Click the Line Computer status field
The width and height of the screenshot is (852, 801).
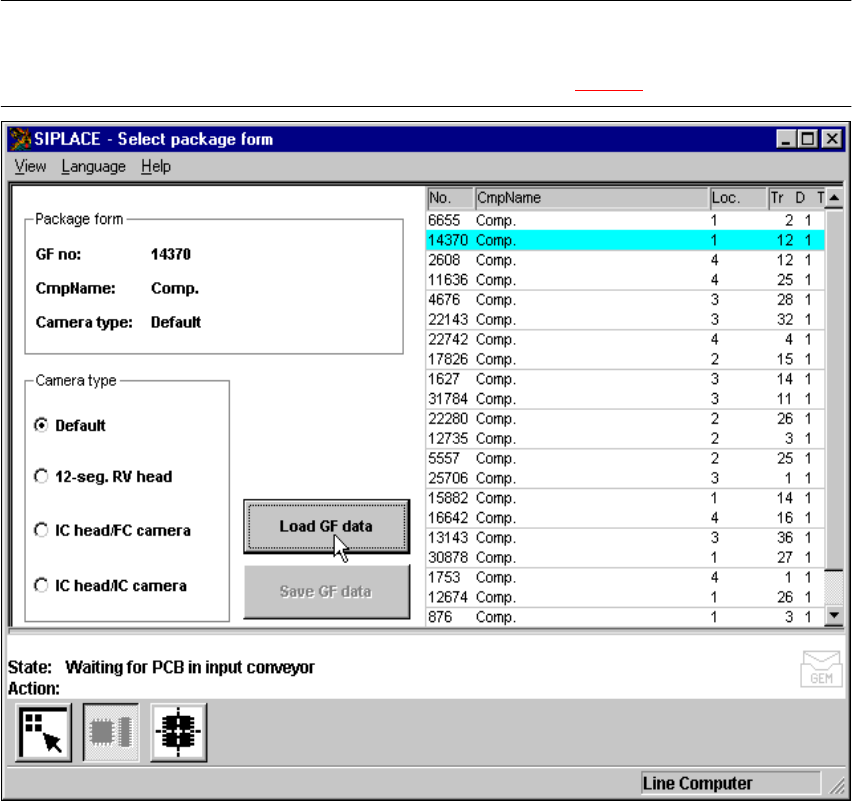[x=730, y=783]
